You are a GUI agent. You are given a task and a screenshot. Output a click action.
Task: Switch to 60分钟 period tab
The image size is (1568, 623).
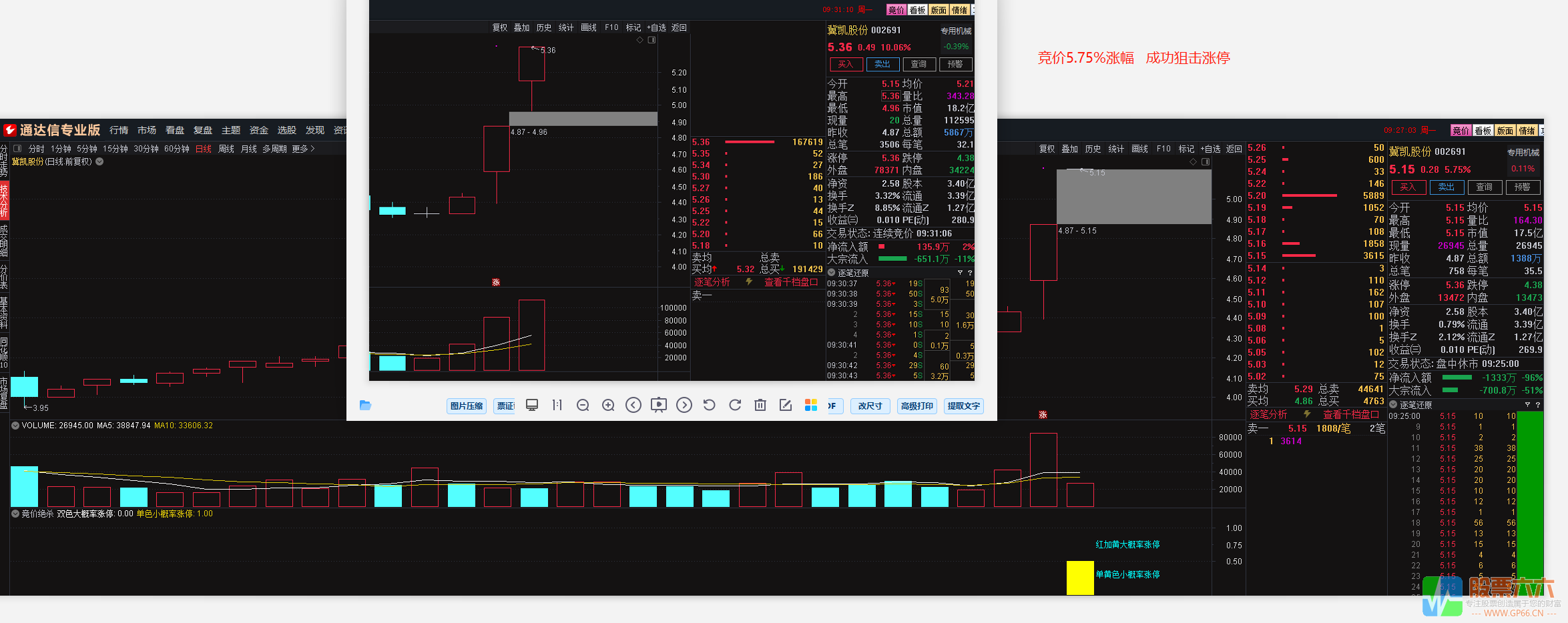pos(177,149)
